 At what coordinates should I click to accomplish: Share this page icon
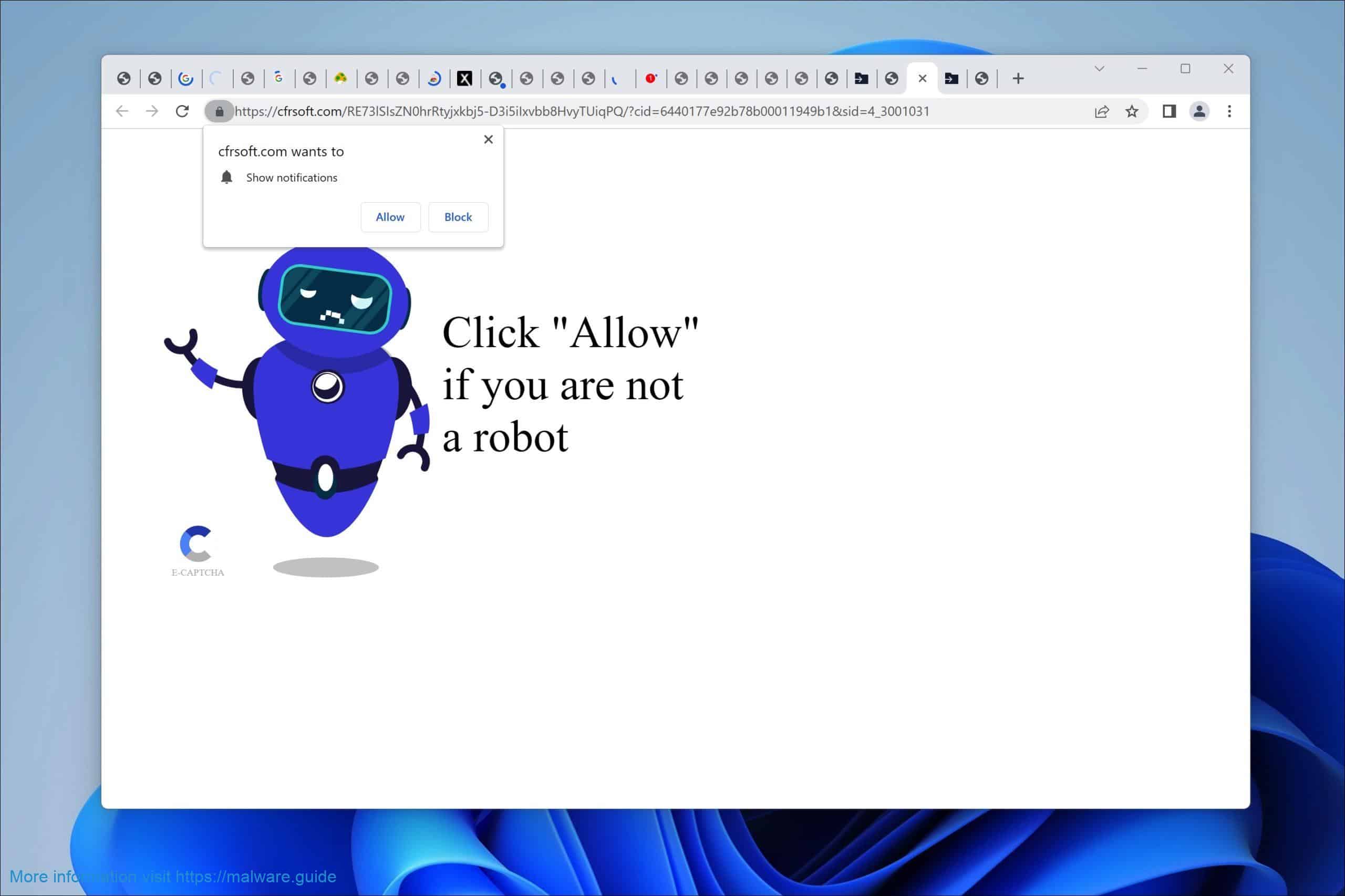(x=1102, y=111)
